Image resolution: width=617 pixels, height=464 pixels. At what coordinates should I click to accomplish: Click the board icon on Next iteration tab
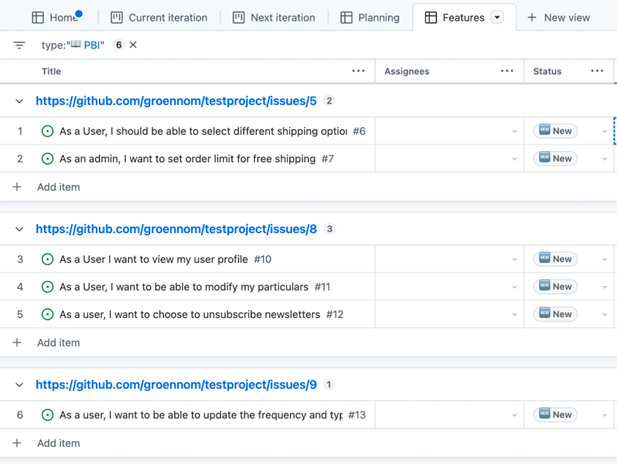click(238, 18)
